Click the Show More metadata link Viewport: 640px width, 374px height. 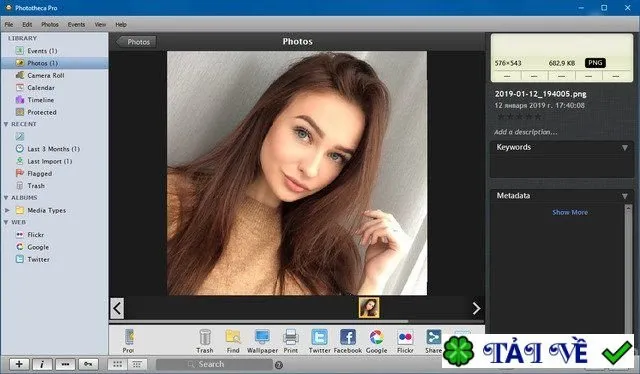pyautogui.click(x=570, y=212)
